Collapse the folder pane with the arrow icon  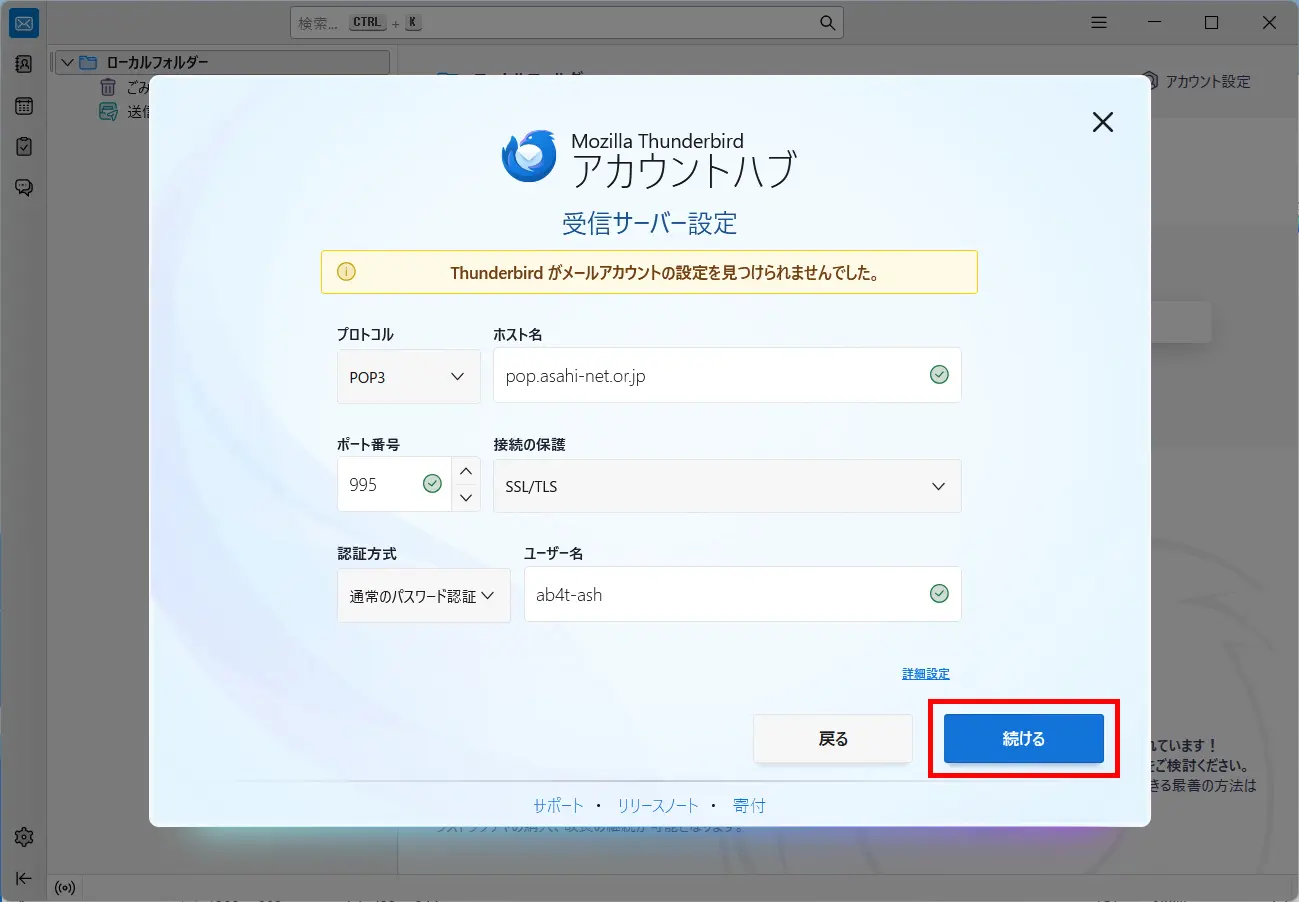23,879
